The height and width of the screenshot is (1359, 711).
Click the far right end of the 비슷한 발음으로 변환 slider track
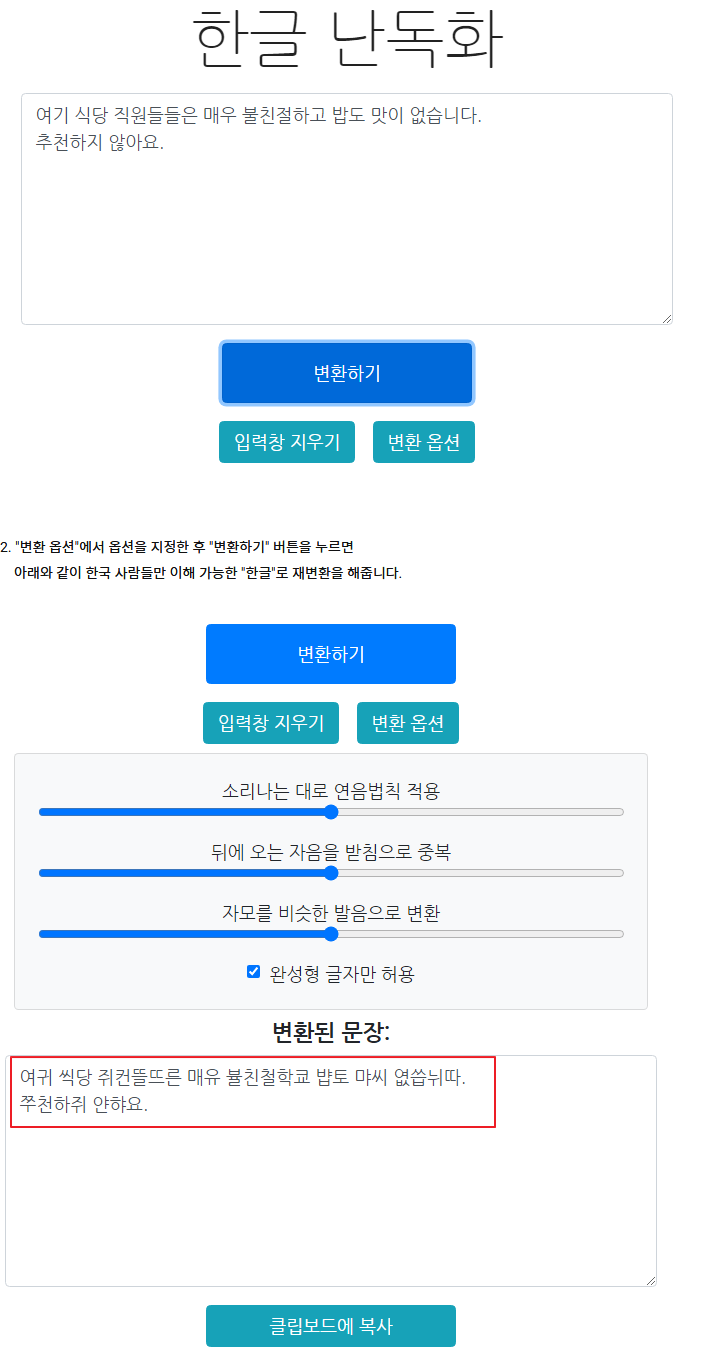click(x=621, y=934)
